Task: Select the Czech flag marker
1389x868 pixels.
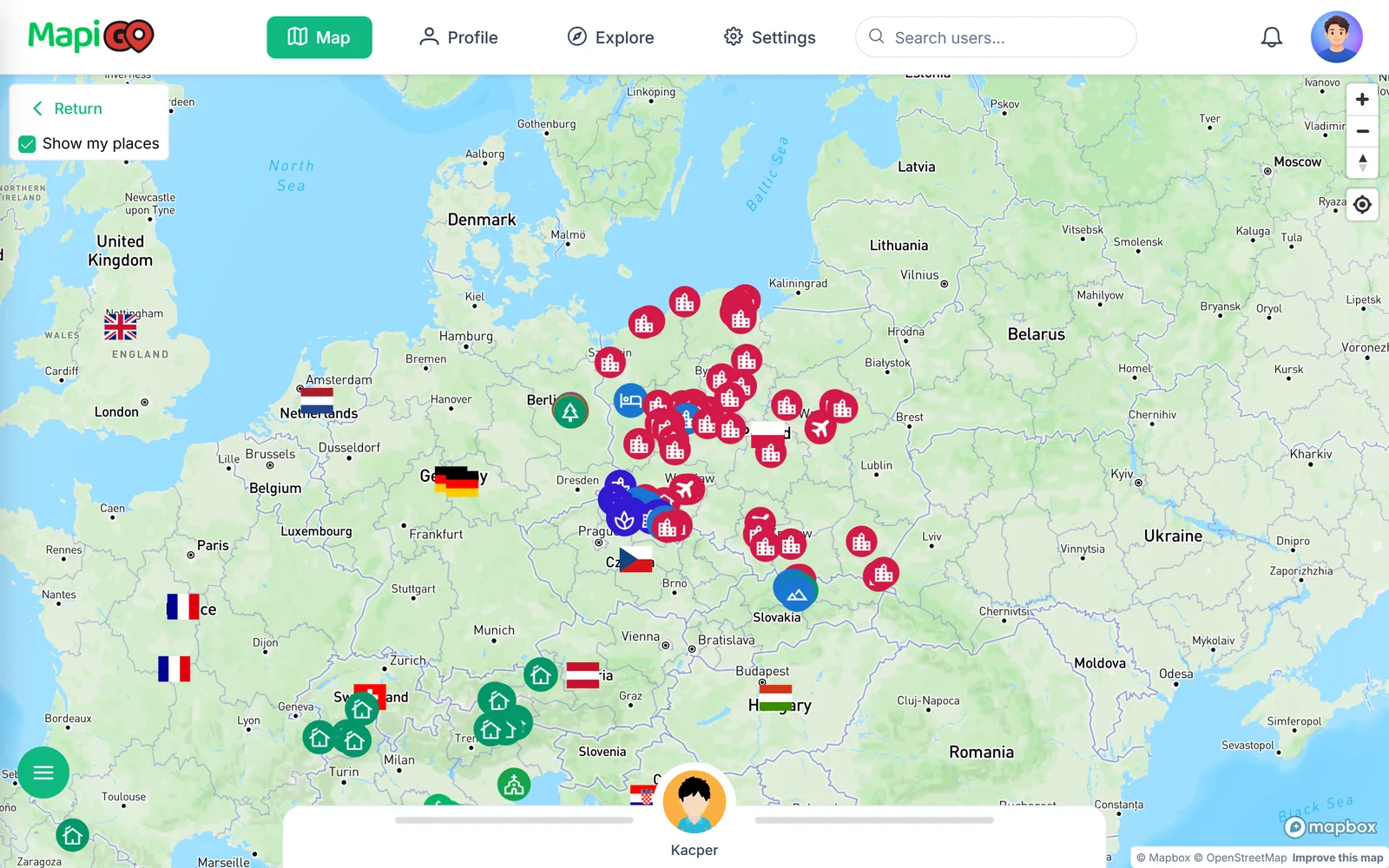Action: pyautogui.click(x=635, y=560)
